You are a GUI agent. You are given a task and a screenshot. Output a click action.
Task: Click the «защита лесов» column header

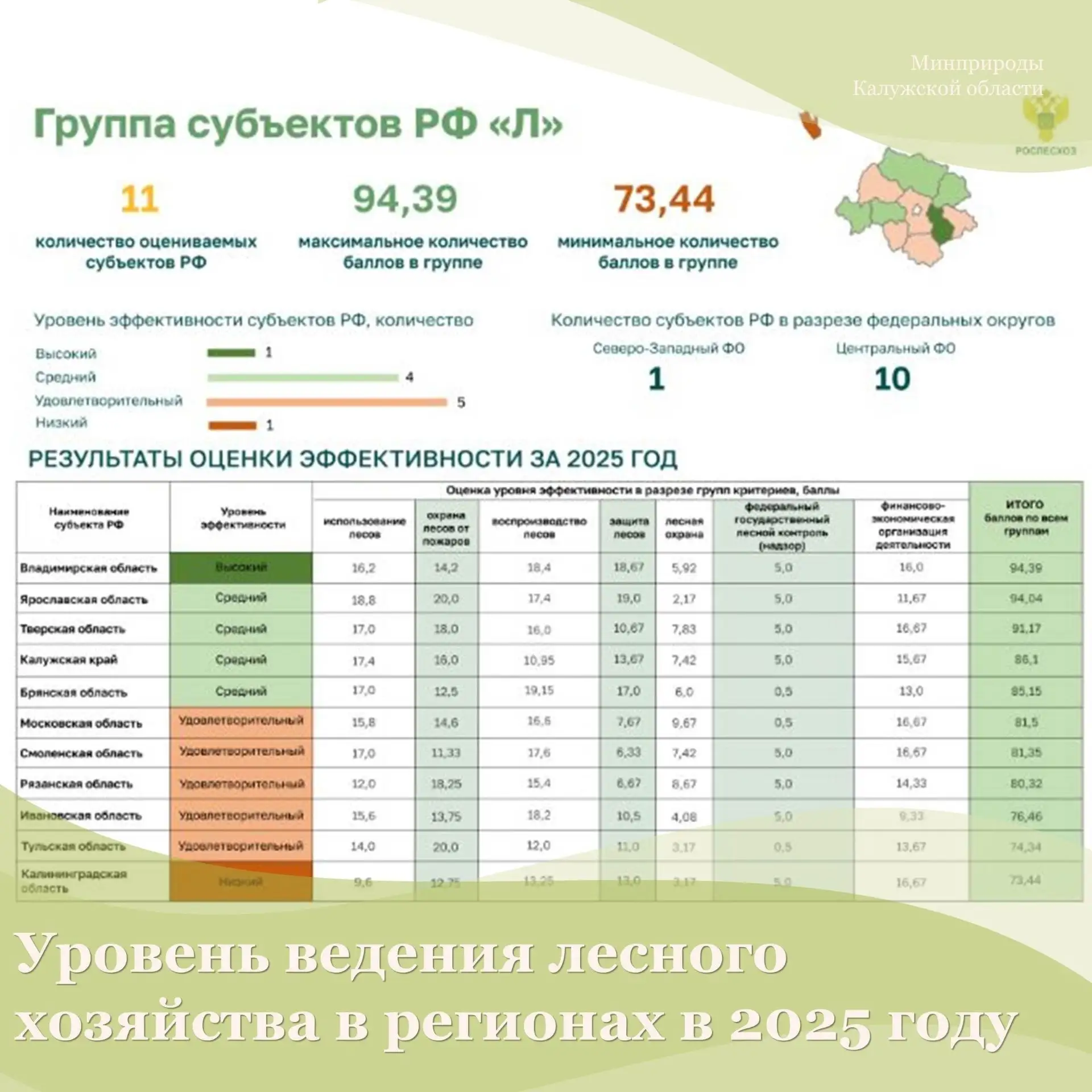pos(628,527)
